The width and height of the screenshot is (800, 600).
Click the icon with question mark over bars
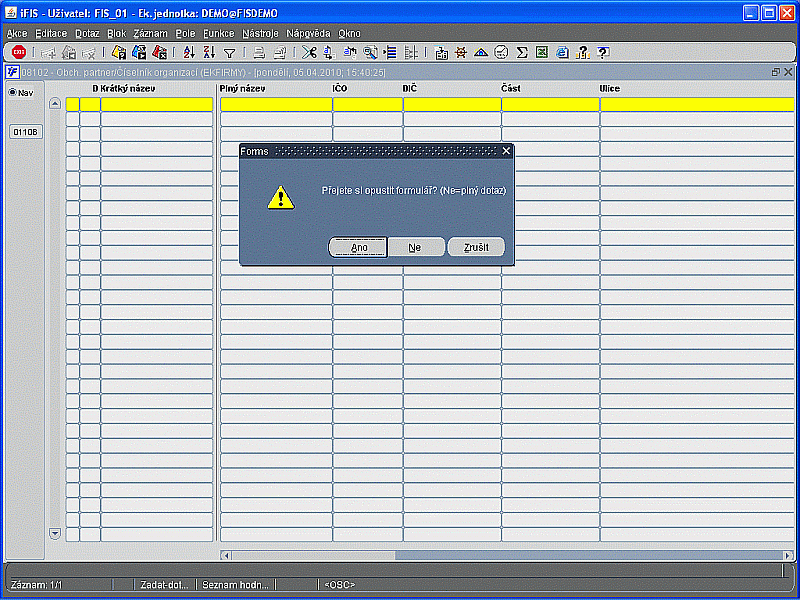tap(582, 52)
